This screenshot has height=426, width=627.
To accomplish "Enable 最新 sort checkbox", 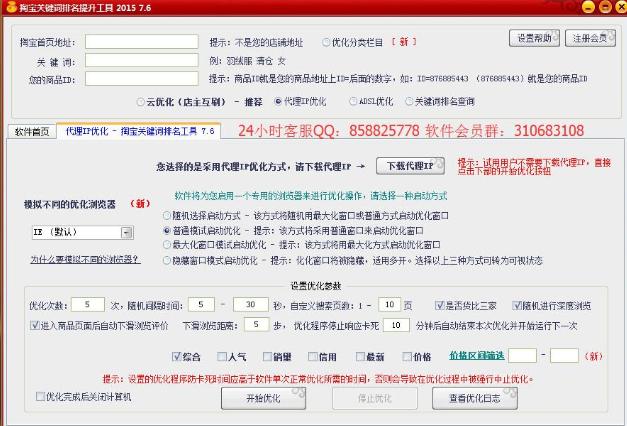I will point(360,356).
